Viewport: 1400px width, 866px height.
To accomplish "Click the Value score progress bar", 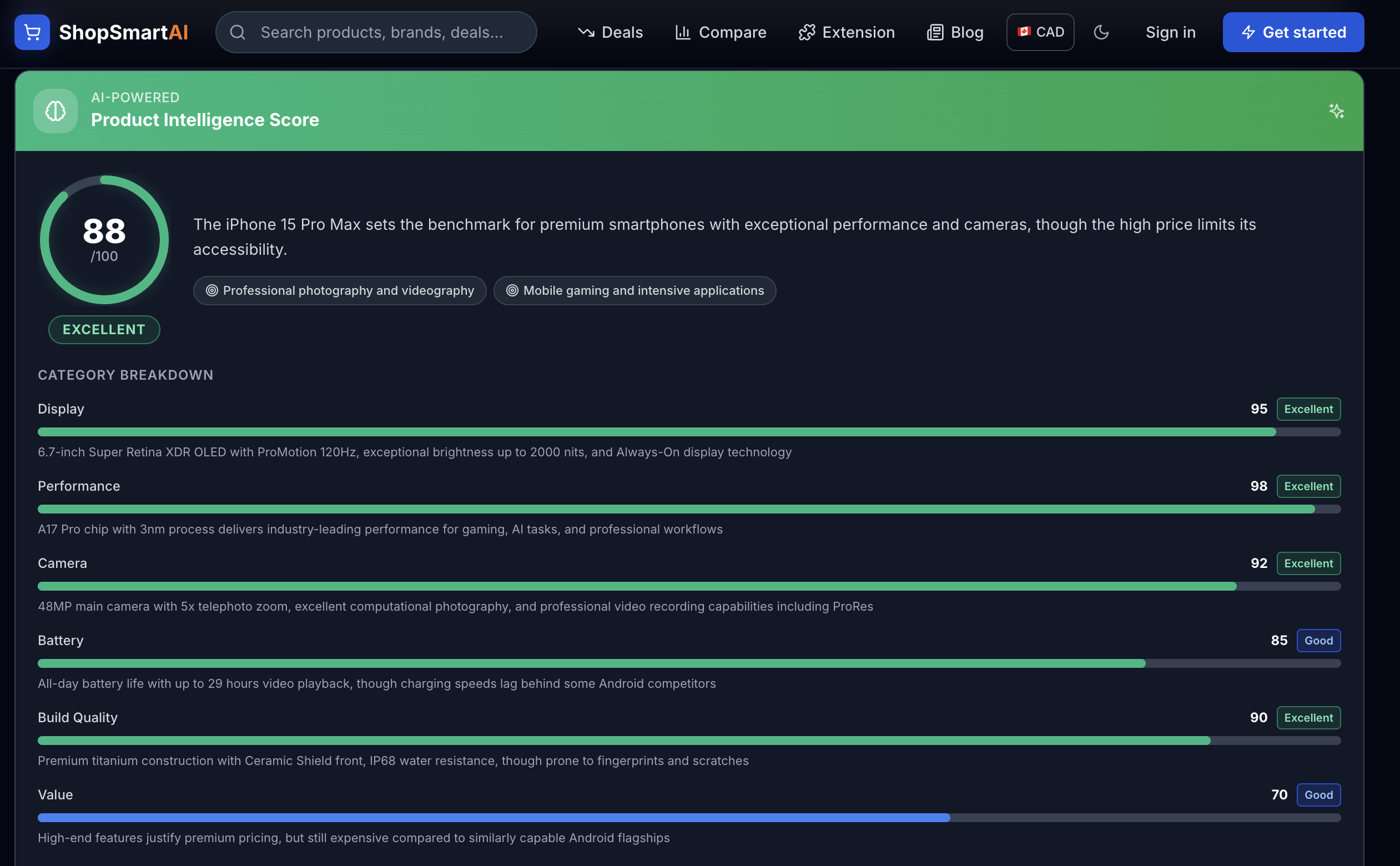I will [x=689, y=817].
